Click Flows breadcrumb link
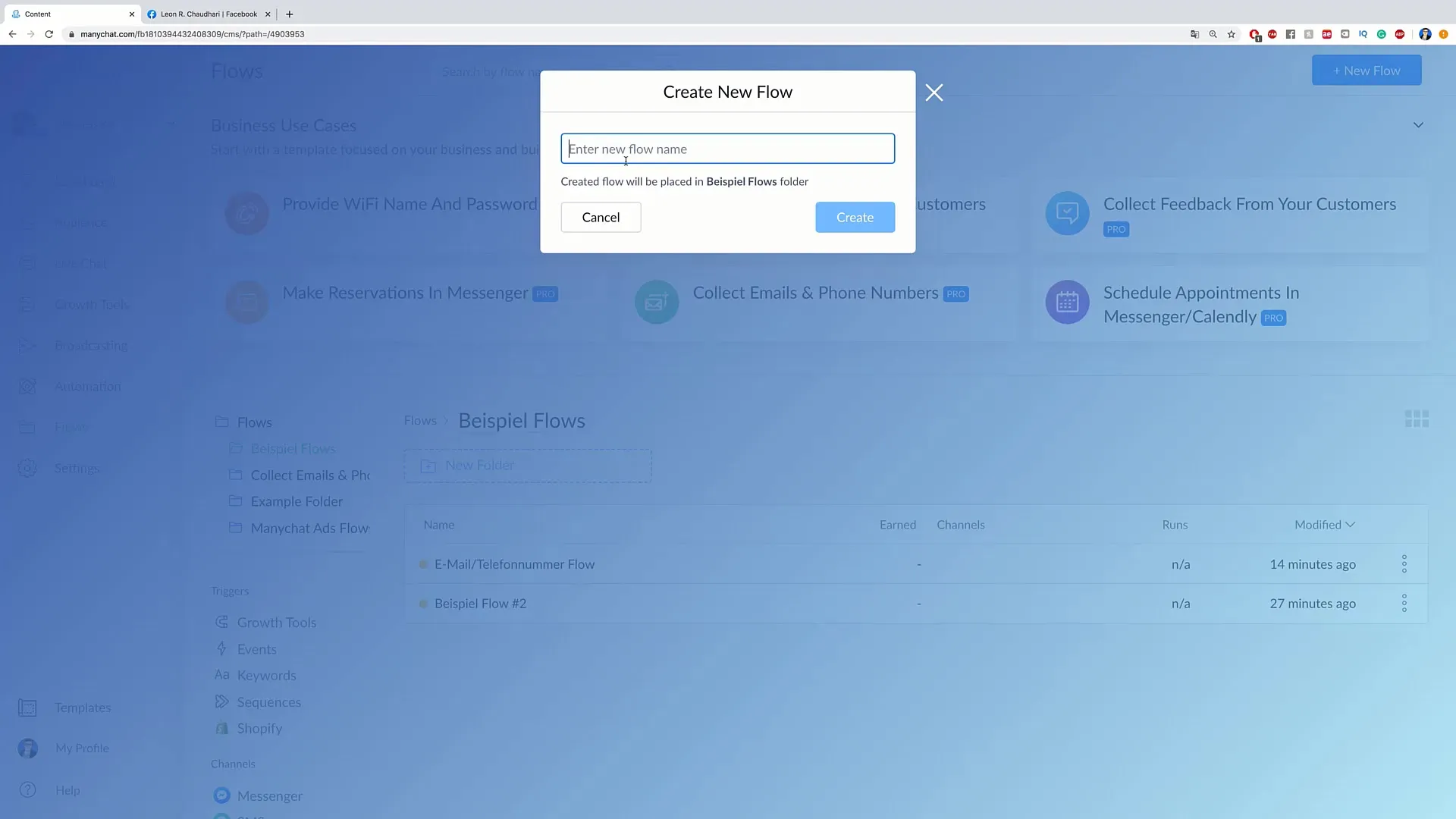Viewport: 1456px width, 819px height. 420,421
